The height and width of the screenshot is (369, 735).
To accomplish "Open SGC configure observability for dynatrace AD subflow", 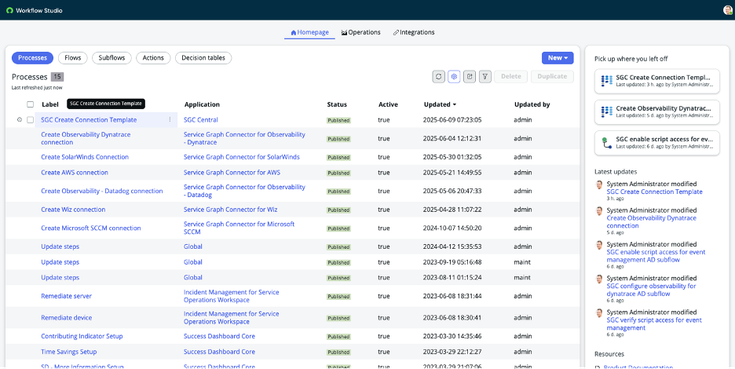I will (x=651, y=290).
